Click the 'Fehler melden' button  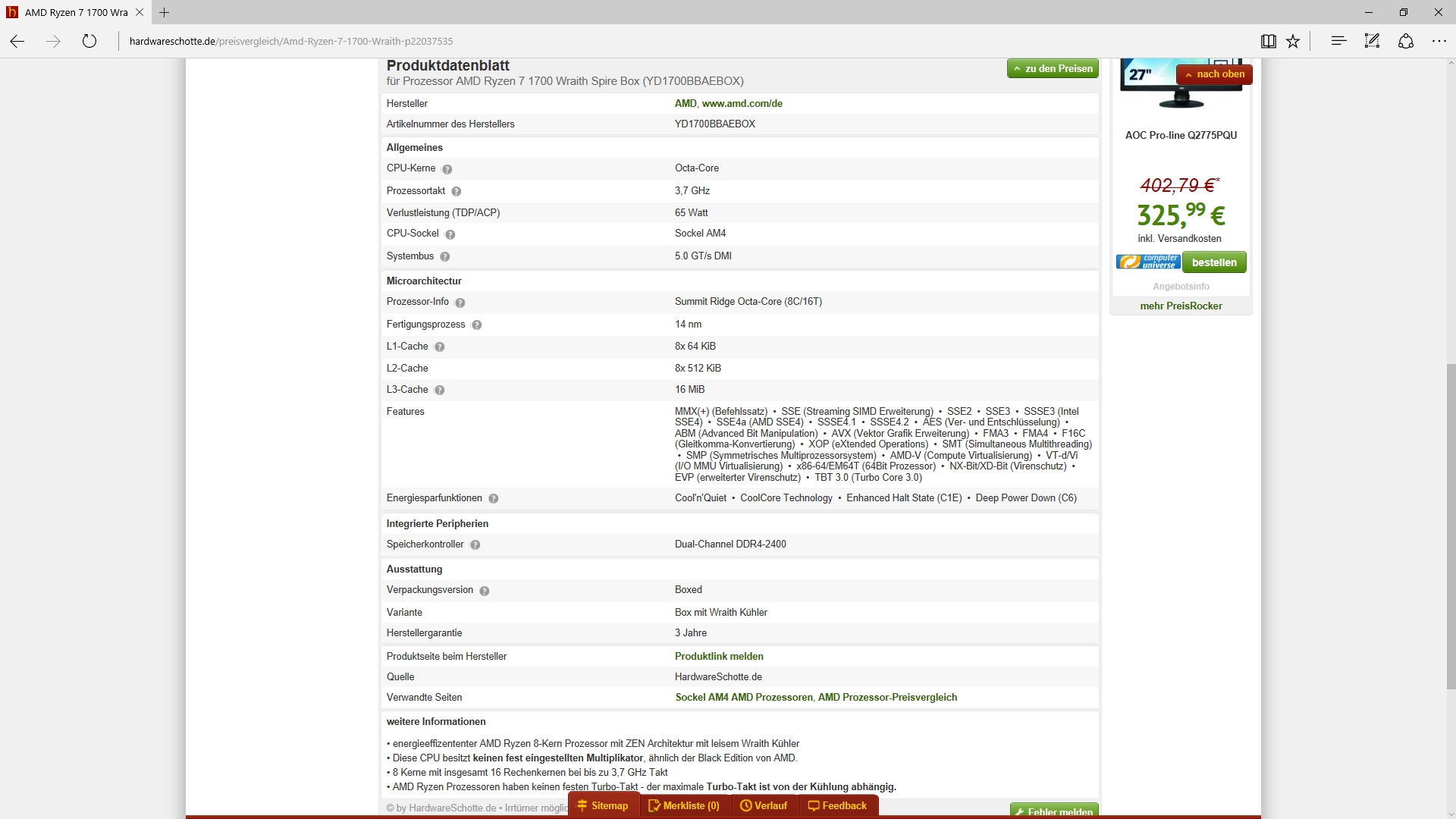point(1054,811)
